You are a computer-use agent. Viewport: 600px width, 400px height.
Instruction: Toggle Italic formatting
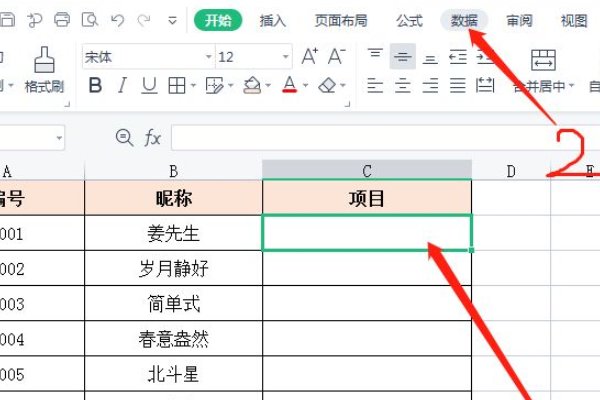(x=122, y=85)
